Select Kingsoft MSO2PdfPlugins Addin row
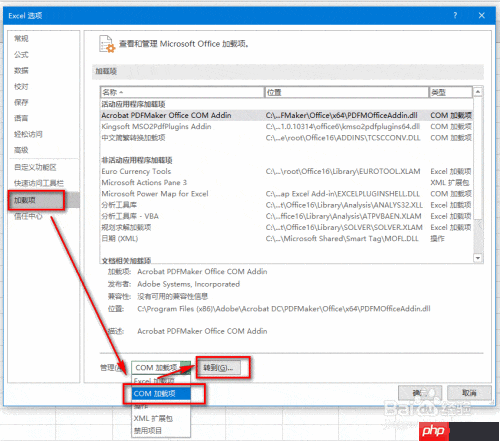The width and height of the screenshot is (500, 441). tap(286, 127)
